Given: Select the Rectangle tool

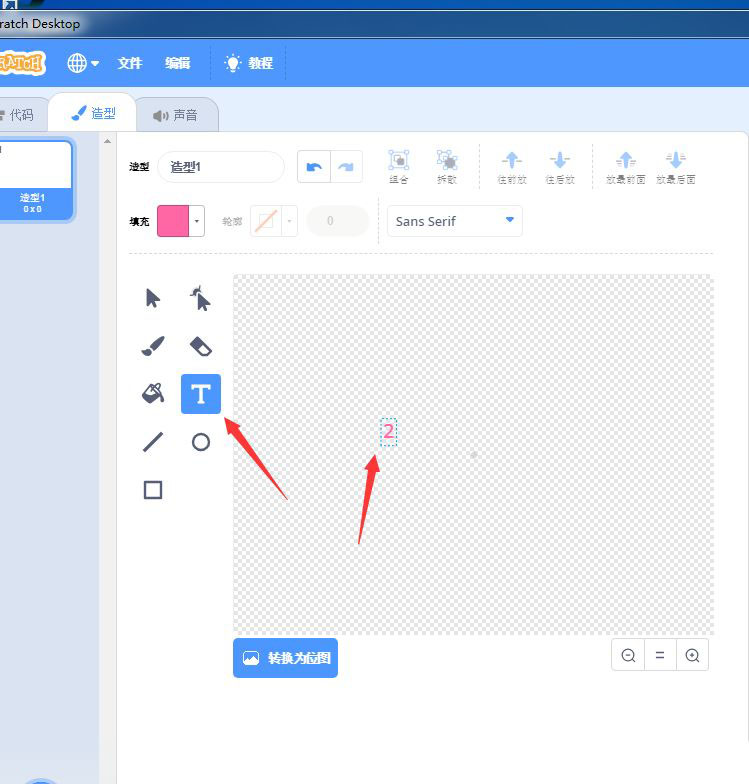Looking at the screenshot, I should 153,490.
